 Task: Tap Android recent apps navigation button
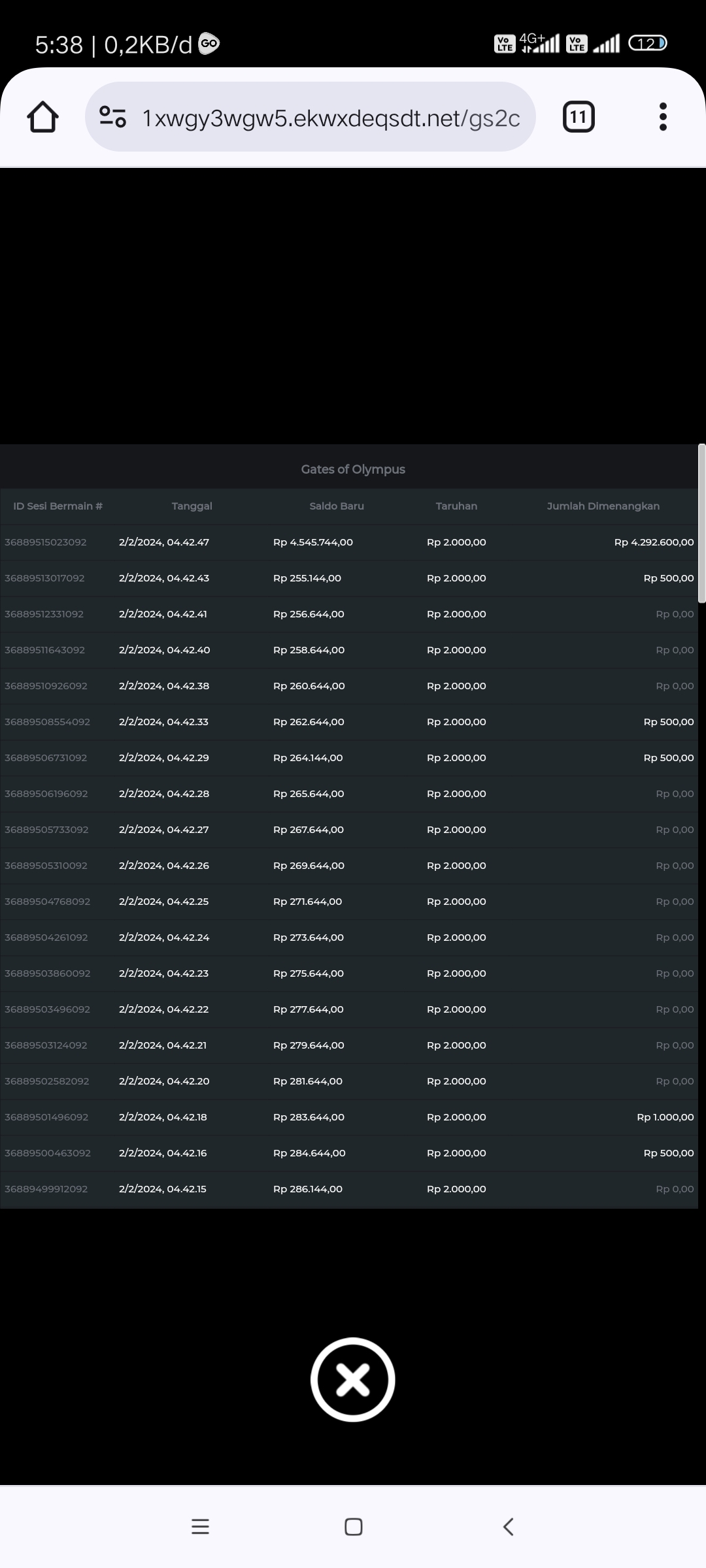pyautogui.click(x=200, y=1526)
